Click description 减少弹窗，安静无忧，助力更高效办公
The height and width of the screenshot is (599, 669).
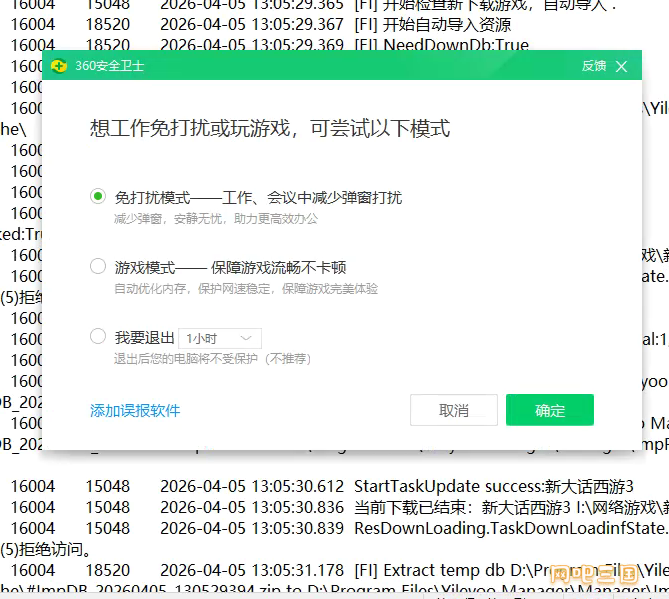point(216,219)
